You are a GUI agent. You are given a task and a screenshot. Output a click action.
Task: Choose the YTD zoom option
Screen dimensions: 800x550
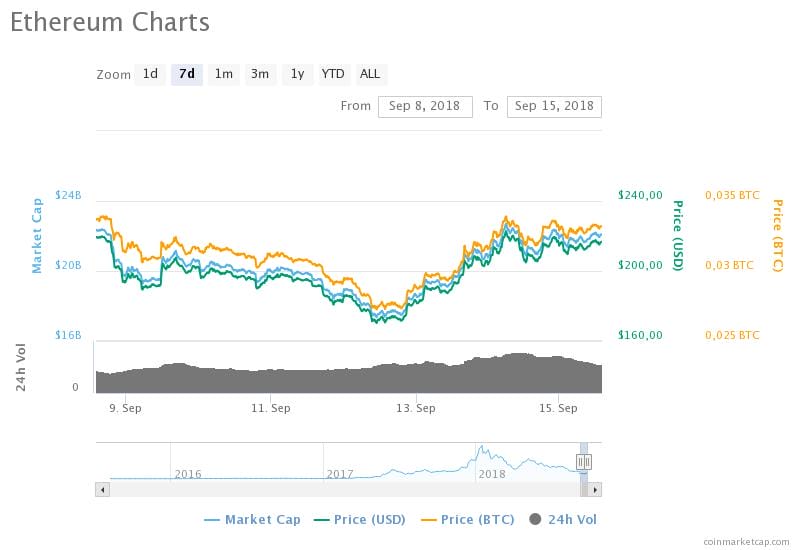click(333, 74)
